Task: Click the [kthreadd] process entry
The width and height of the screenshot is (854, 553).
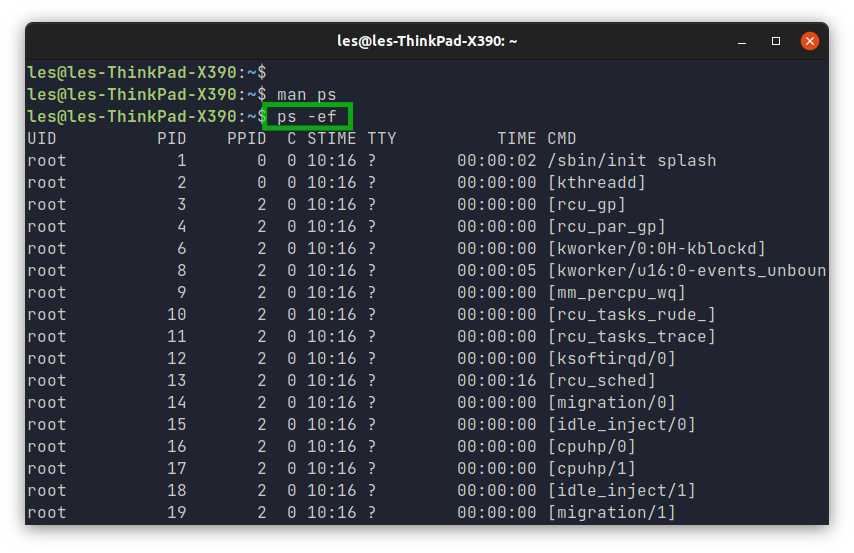Action: point(596,183)
